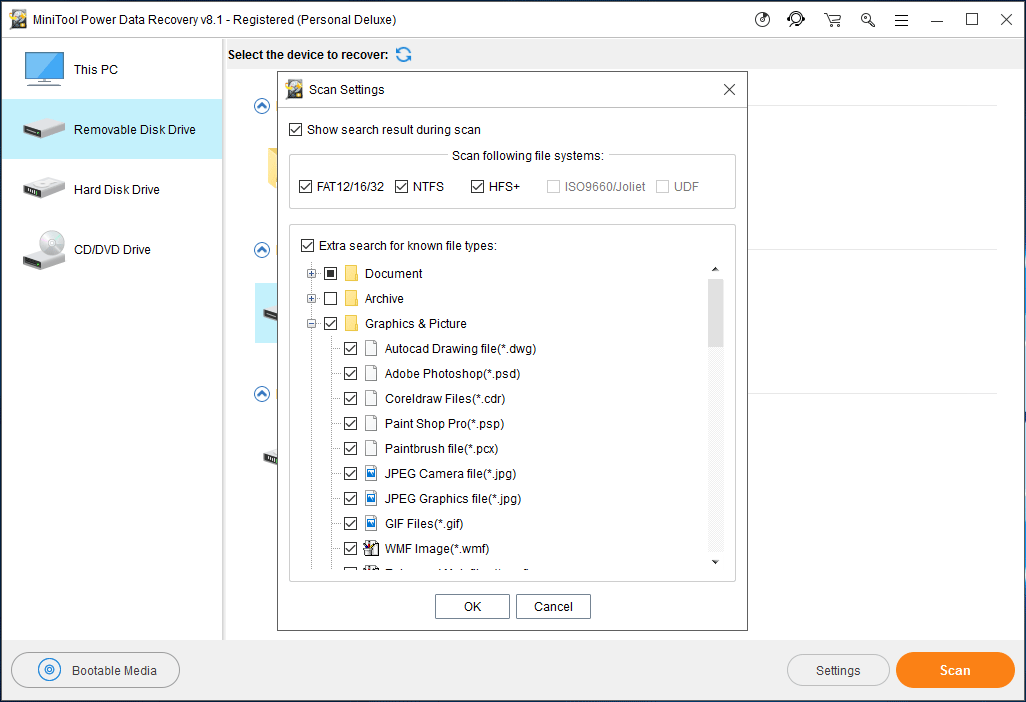Screen dimensions: 1026x702
Task: Open the hamburger menu in titlebar
Action: pos(901,19)
